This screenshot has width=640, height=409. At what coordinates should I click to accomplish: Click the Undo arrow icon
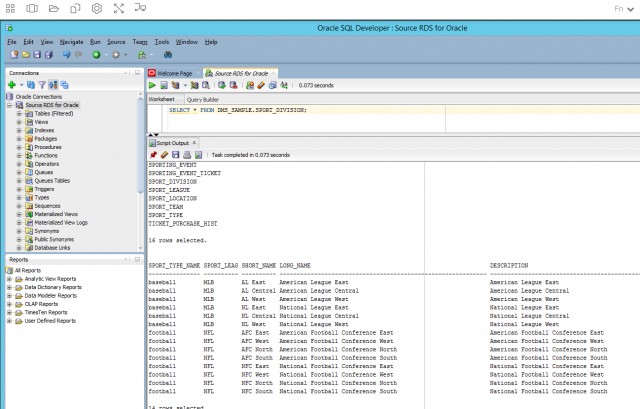[x=67, y=54]
